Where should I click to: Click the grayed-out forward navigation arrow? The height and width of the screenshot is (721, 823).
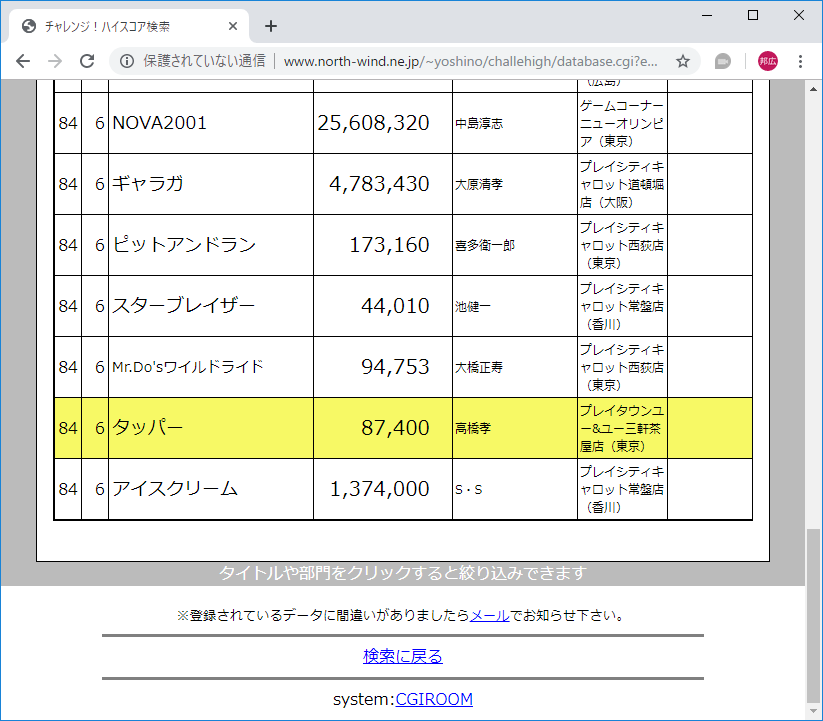click(x=54, y=61)
